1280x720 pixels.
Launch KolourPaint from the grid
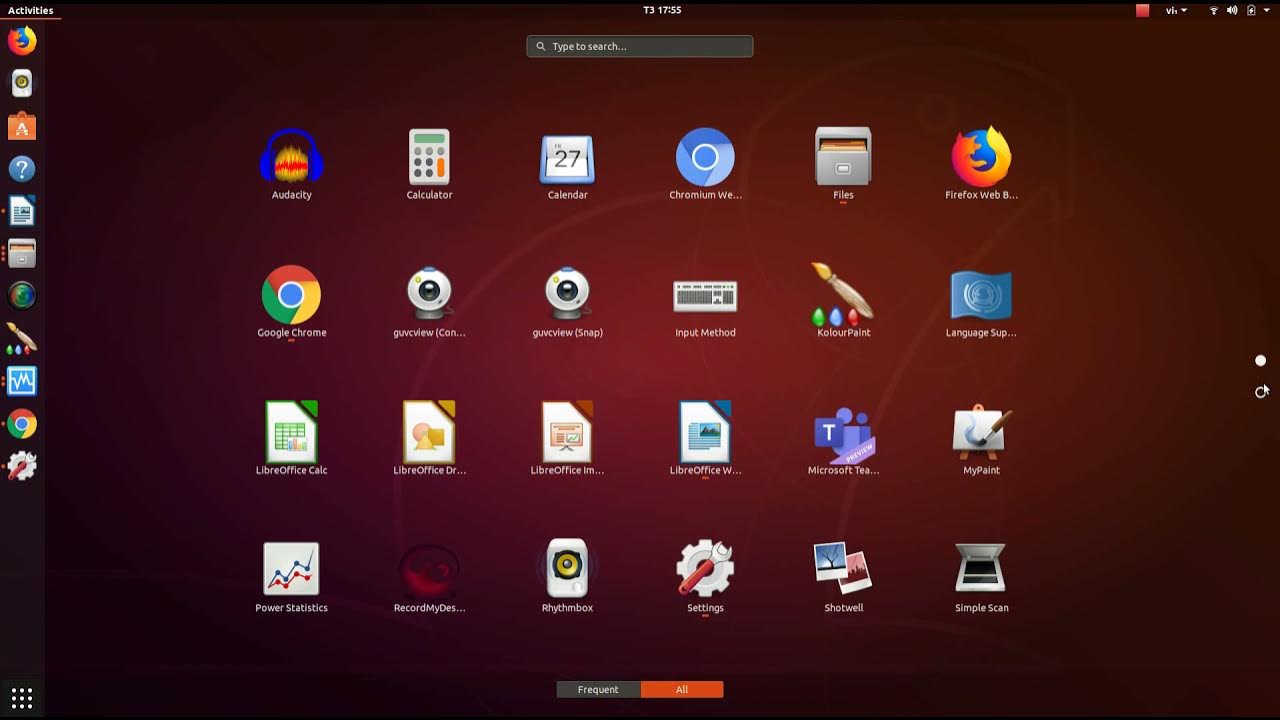tap(843, 301)
